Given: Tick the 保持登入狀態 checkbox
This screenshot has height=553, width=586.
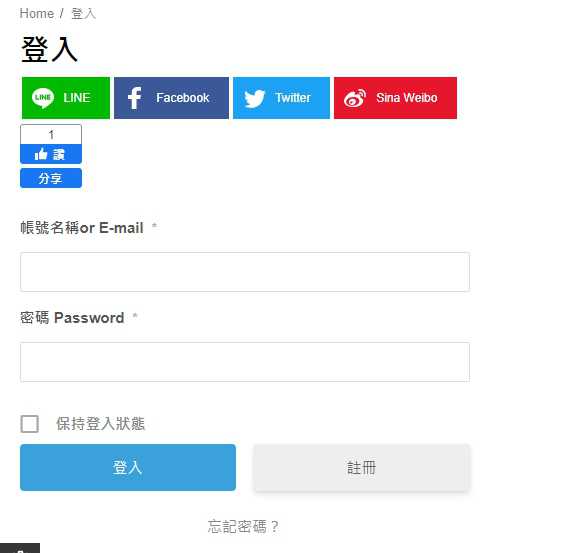Looking at the screenshot, I should 30,424.
